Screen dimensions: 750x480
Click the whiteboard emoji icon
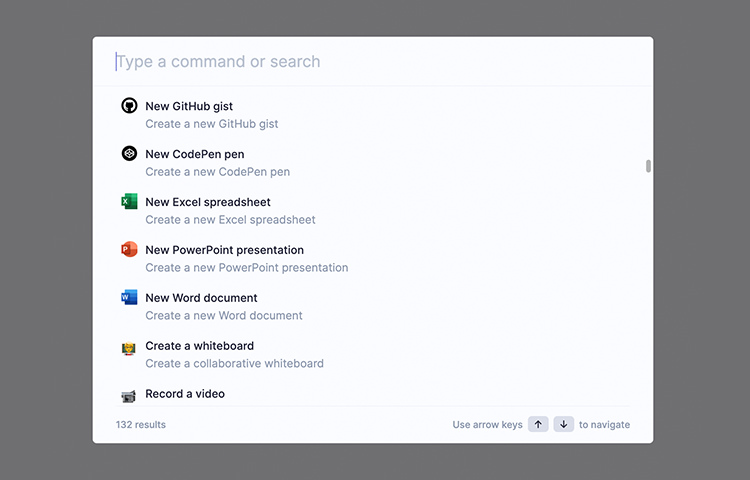129,349
